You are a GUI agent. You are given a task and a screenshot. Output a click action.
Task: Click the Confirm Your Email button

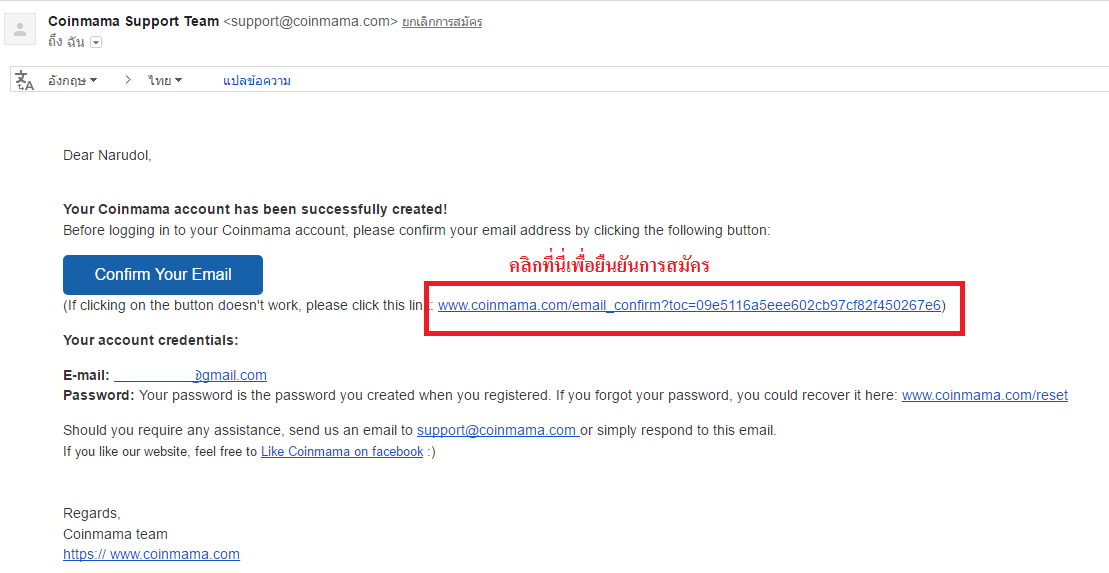tap(163, 274)
